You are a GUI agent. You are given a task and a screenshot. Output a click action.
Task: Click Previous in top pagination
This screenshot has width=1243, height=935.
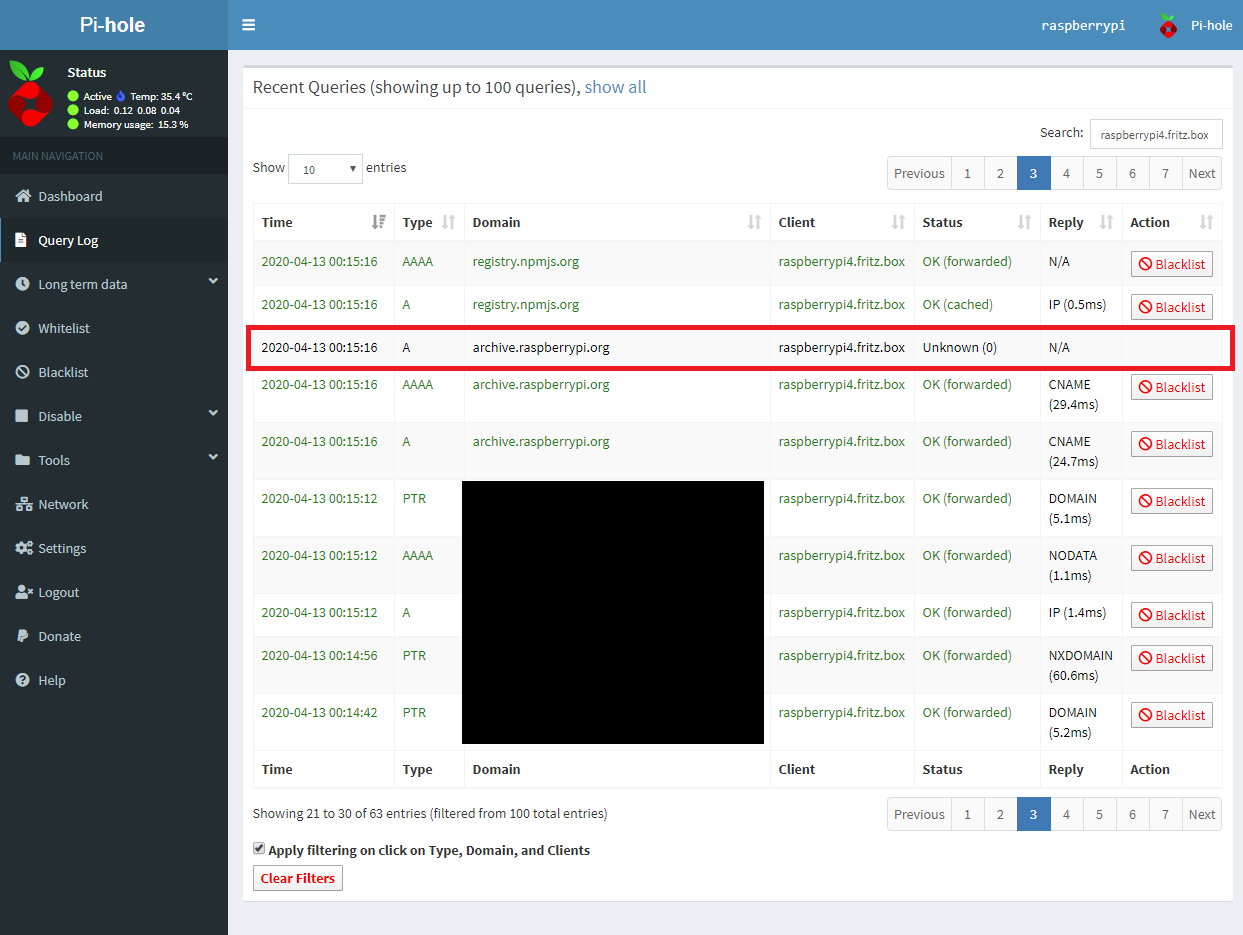[919, 173]
